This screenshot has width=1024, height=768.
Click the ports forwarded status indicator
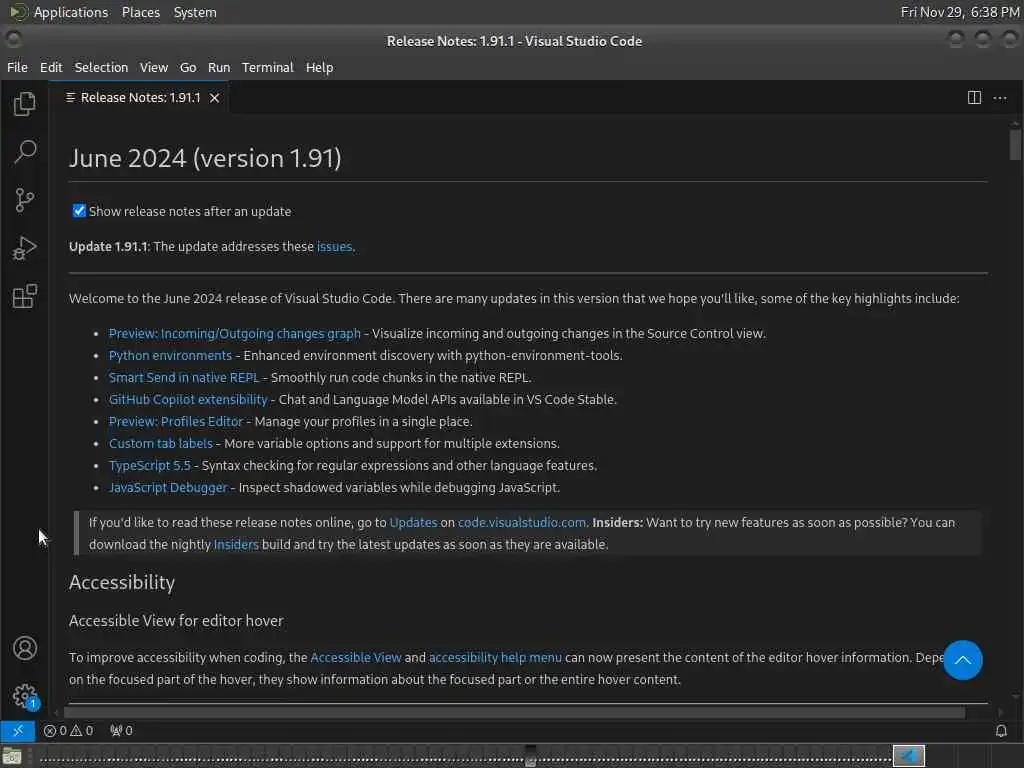(x=121, y=731)
